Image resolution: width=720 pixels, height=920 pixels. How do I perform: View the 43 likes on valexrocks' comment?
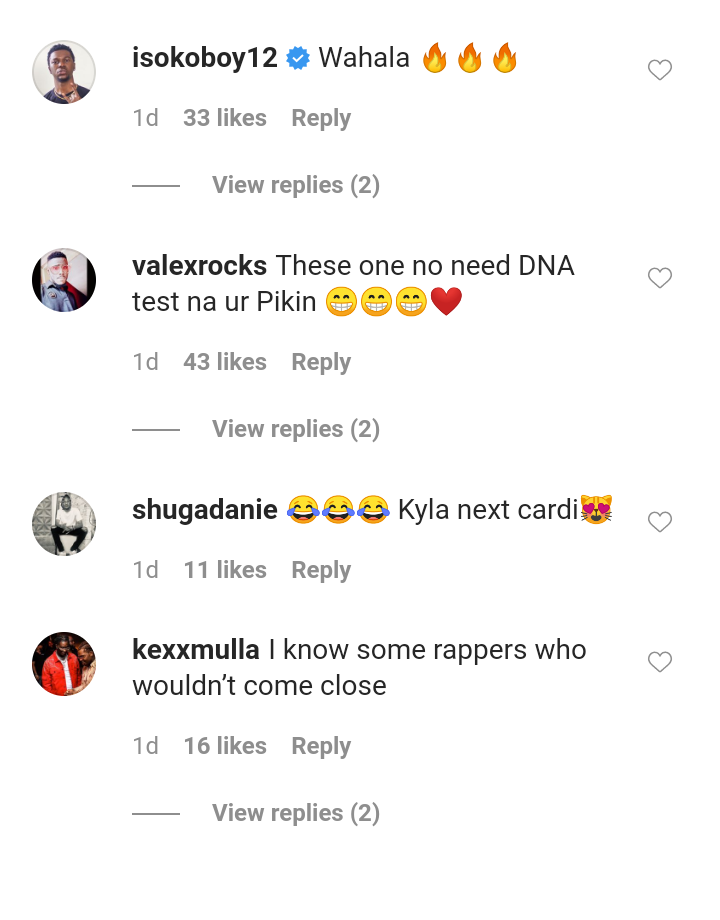coord(224,362)
